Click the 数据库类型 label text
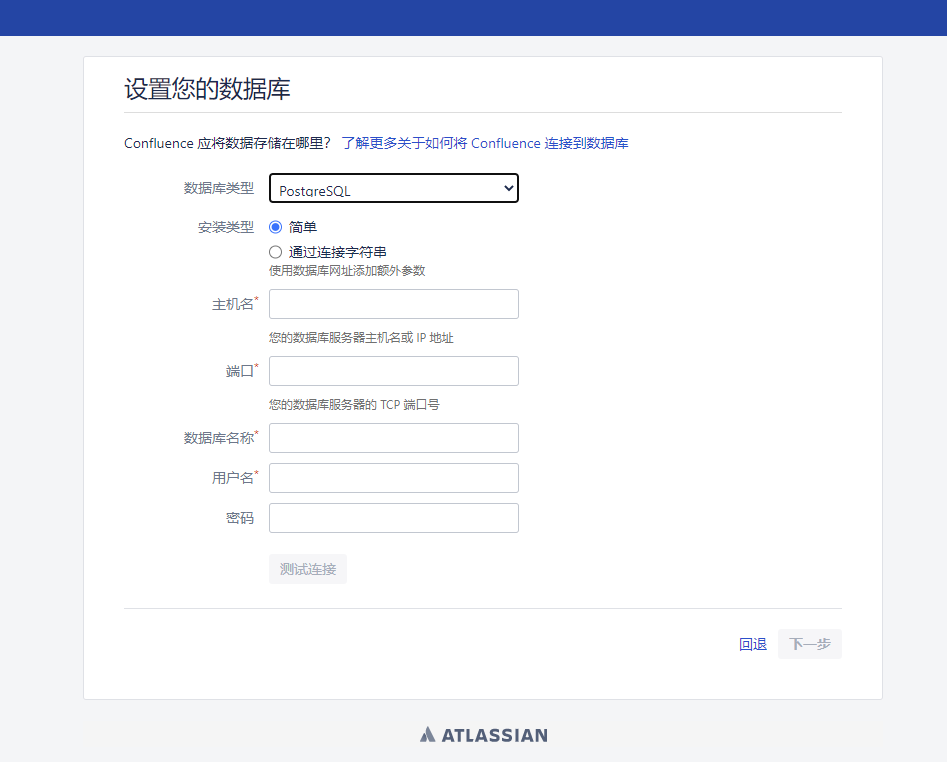The height and width of the screenshot is (762, 947). pyautogui.click(x=218, y=188)
